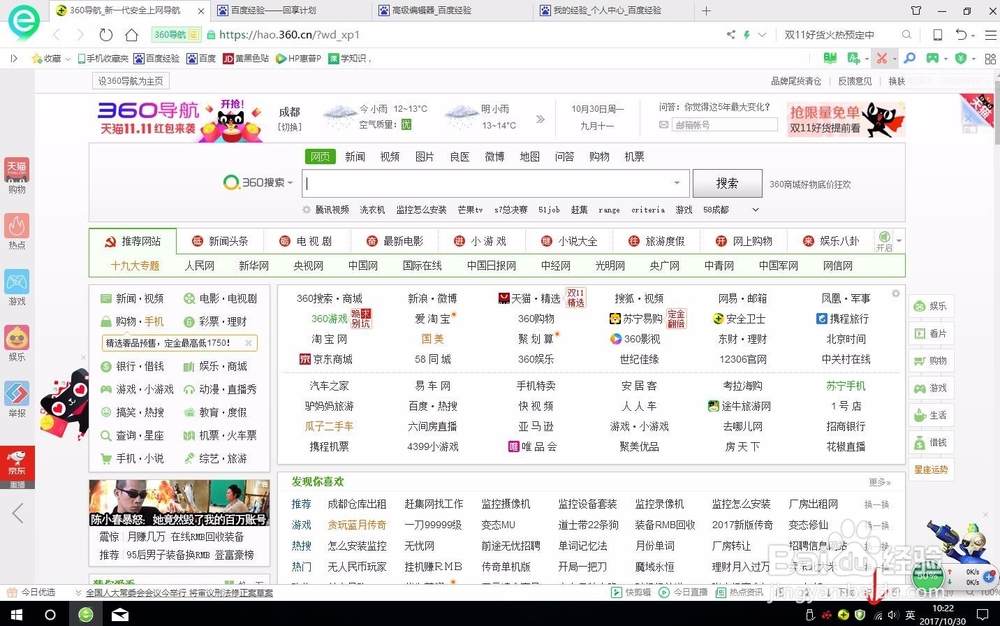Open the 360搜索 search engine selector dropdown

click(x=258, y=183)
